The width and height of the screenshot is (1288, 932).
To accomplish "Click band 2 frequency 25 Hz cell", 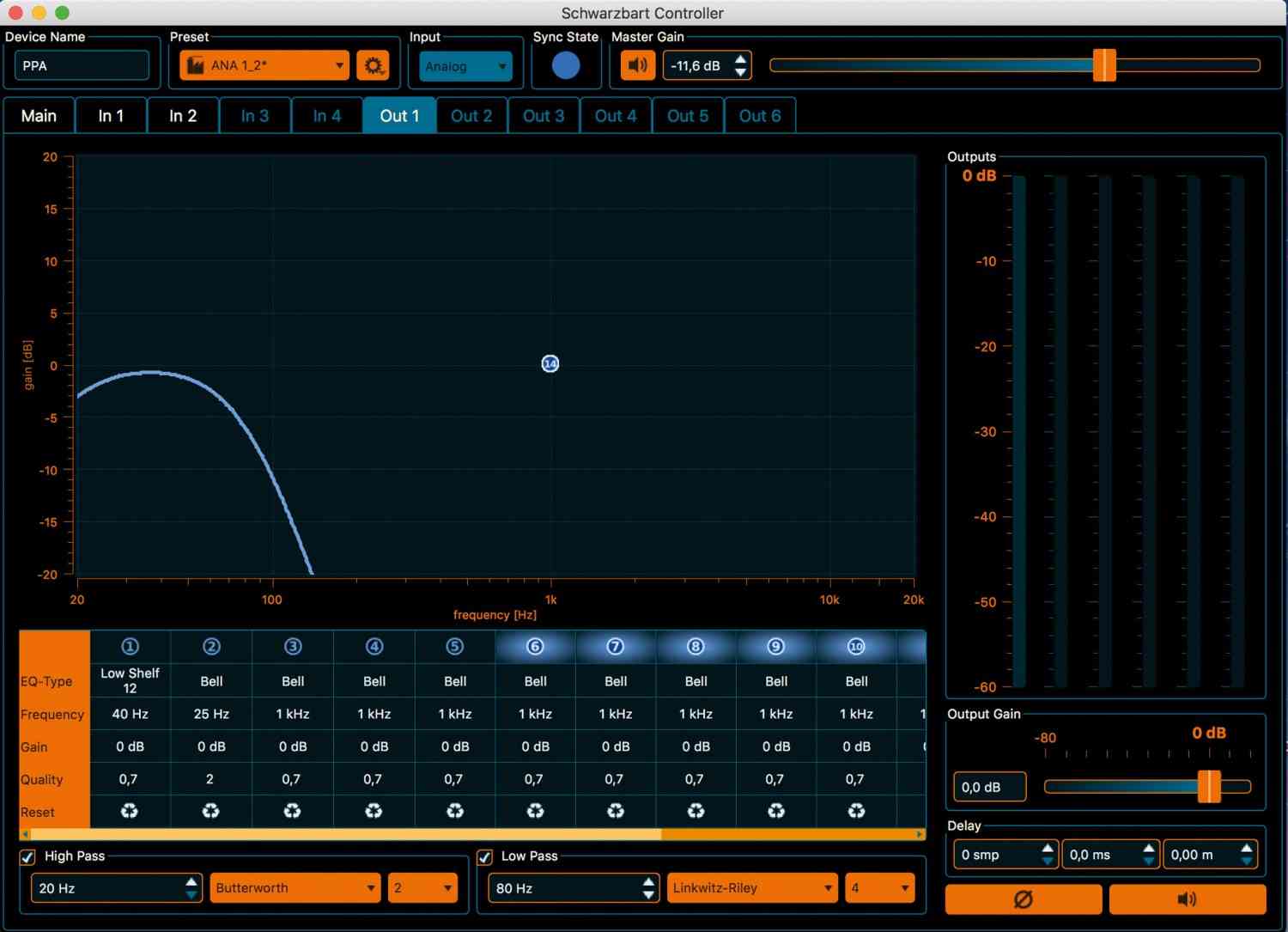I will tap(211, 714).
